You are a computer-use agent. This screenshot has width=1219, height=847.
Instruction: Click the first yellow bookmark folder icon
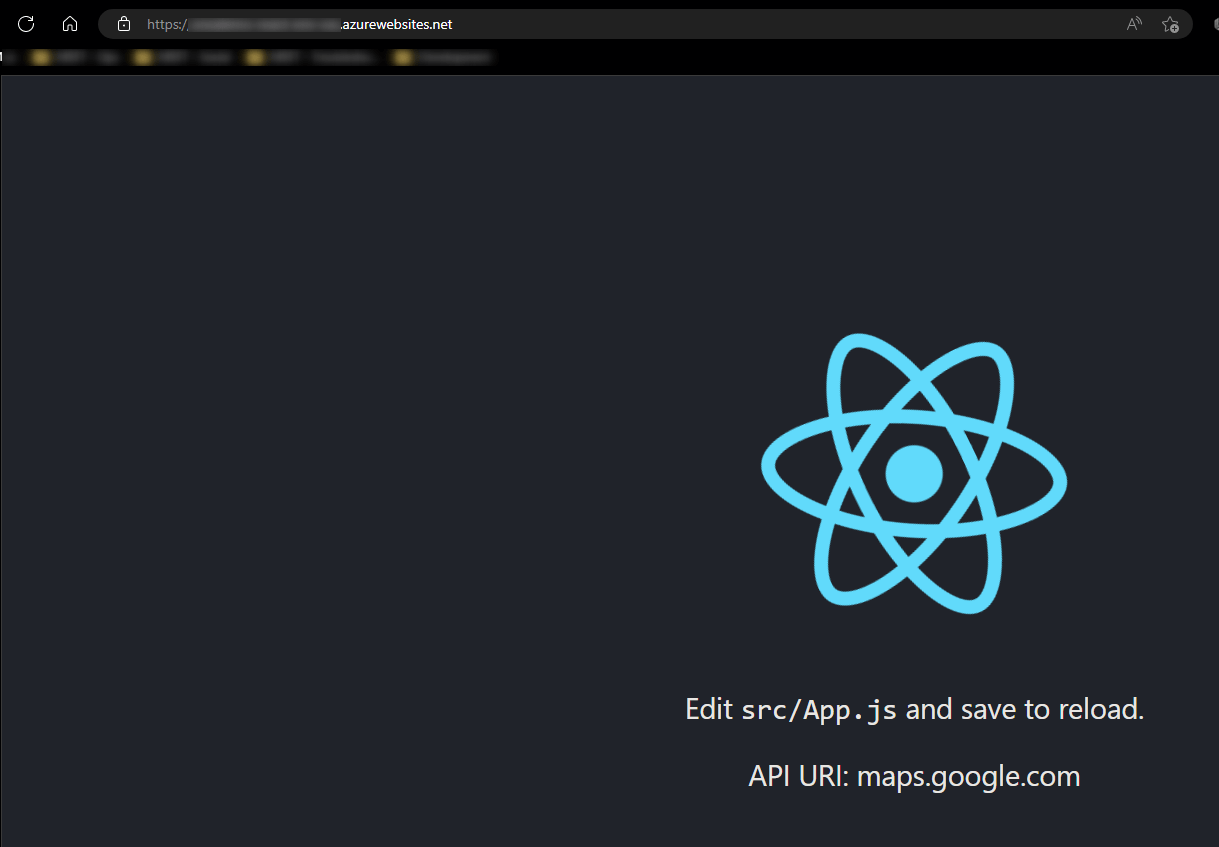coord(40,57)
